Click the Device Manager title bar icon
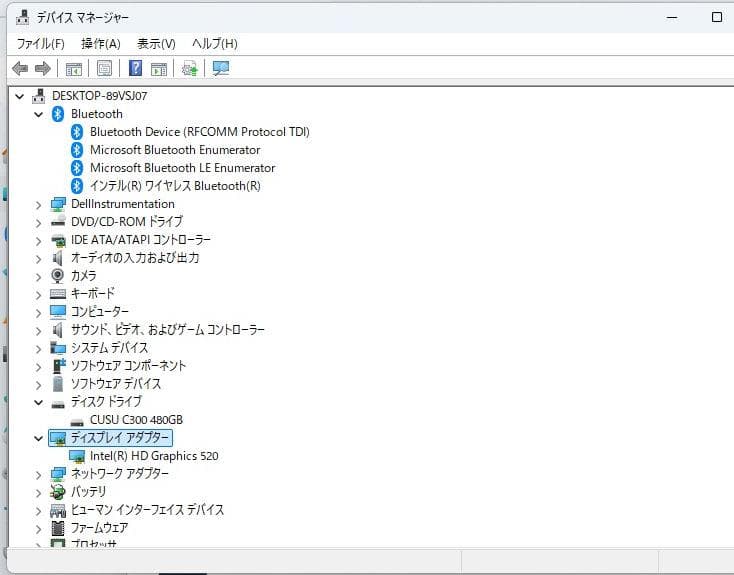The image size is (734, 575). click(x=22, y=17)
